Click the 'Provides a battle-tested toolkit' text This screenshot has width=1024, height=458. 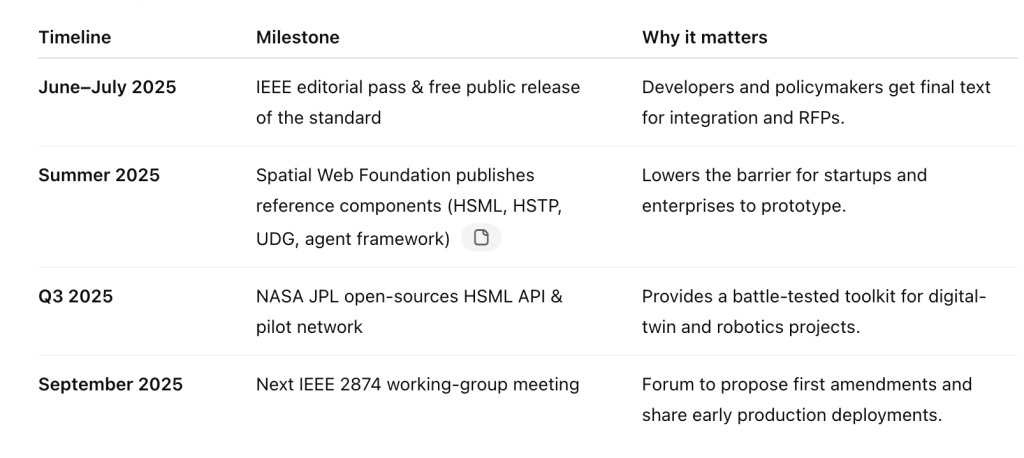pos(814,312)
